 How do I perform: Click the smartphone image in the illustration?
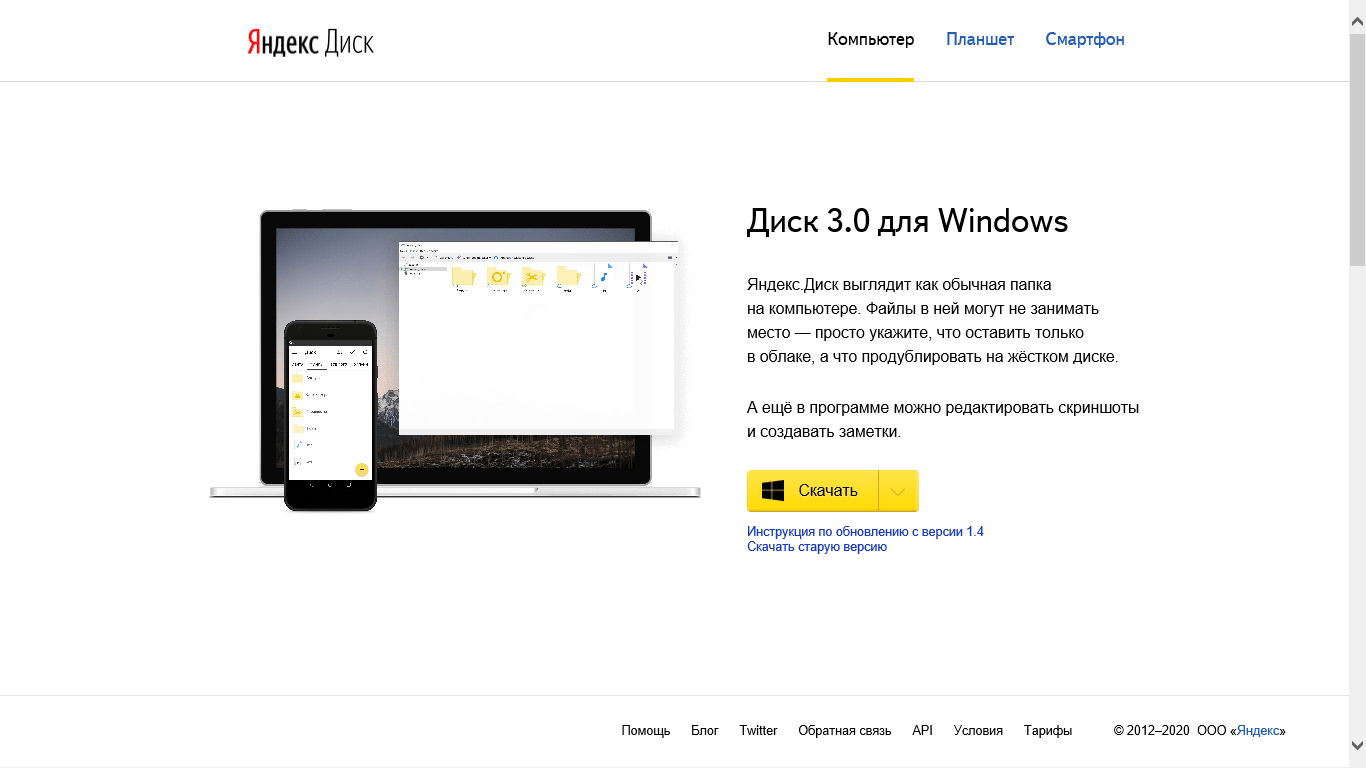point(330,415)
